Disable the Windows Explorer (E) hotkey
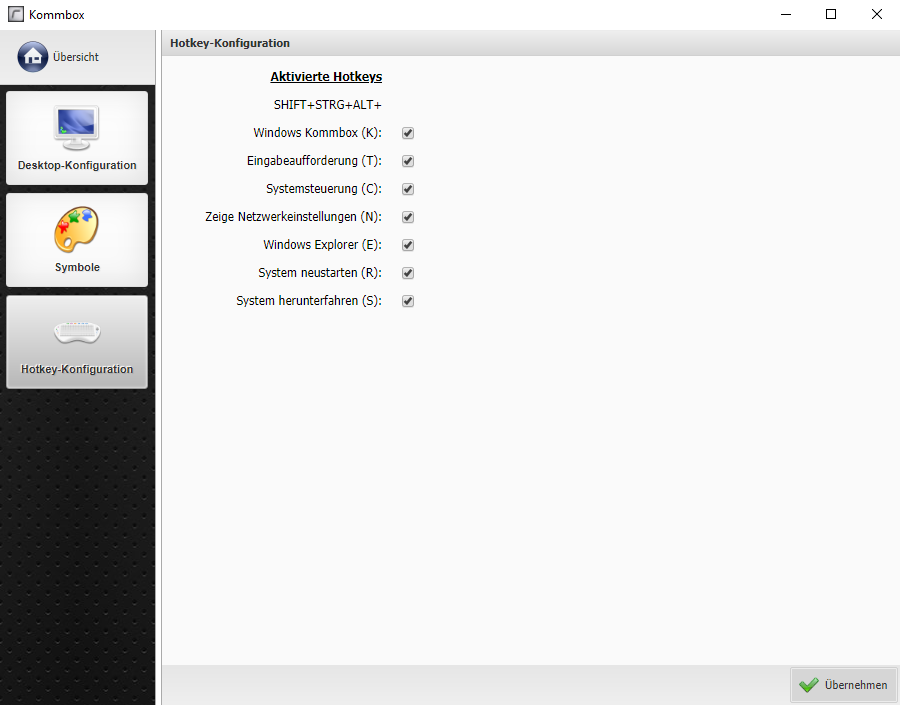Screen dimensions: 900x705 [407, 244]
